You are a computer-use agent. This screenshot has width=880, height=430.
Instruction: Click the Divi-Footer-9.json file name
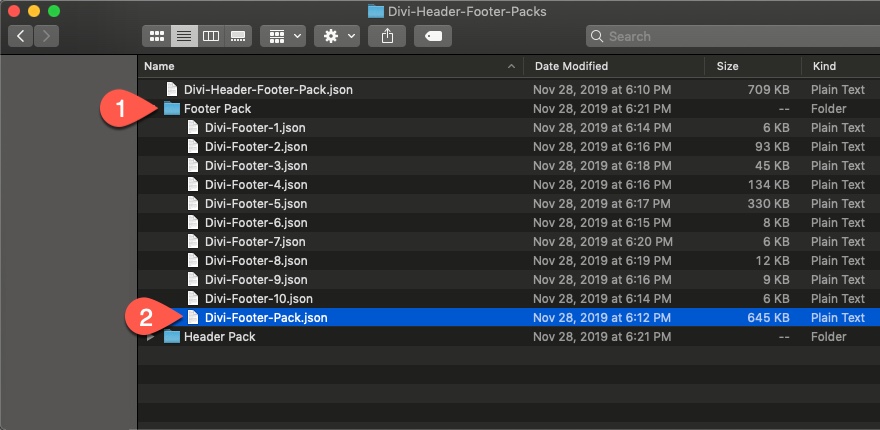[256, 280]
